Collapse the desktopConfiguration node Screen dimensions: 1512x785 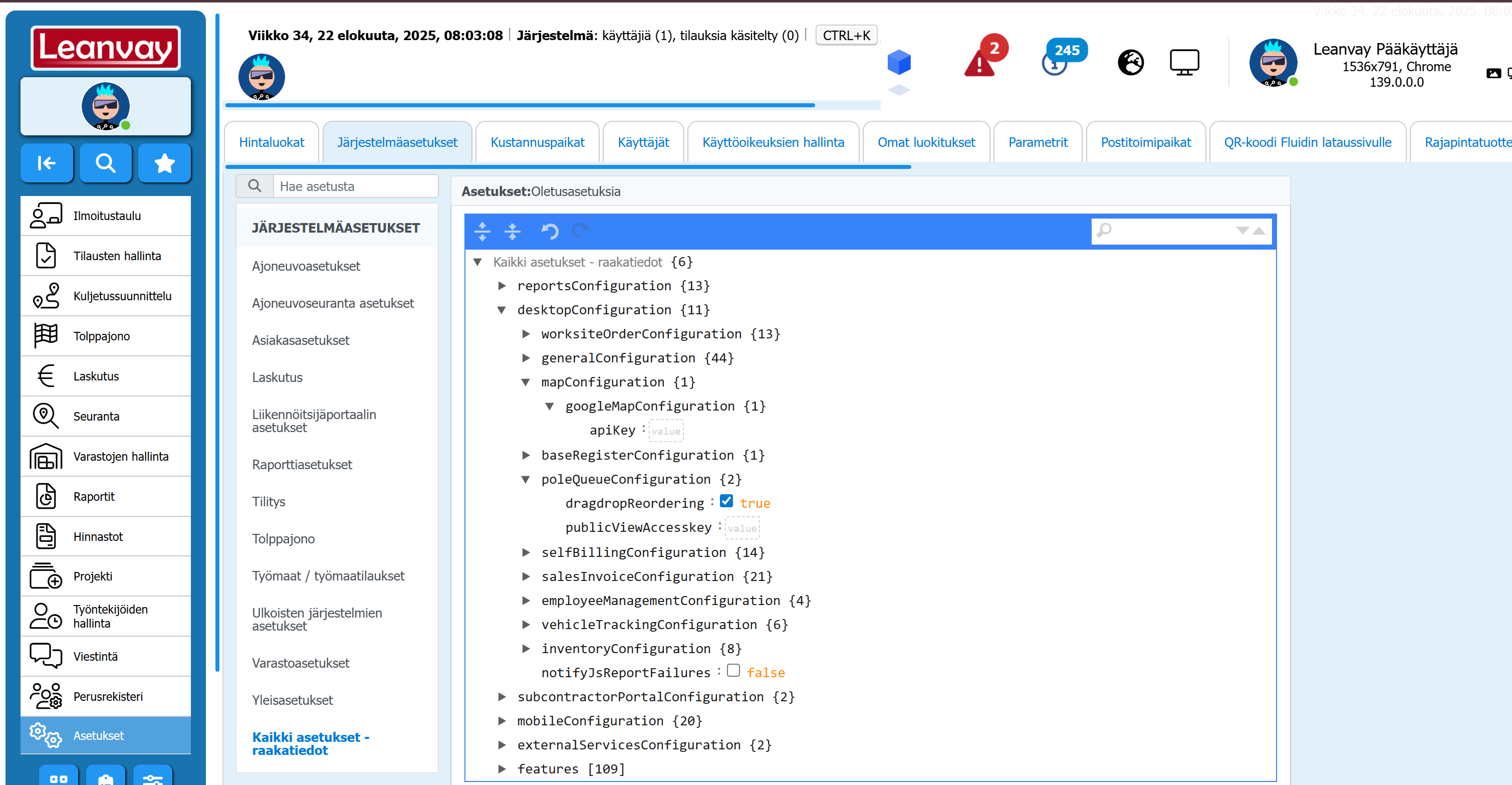coord(502,310)
